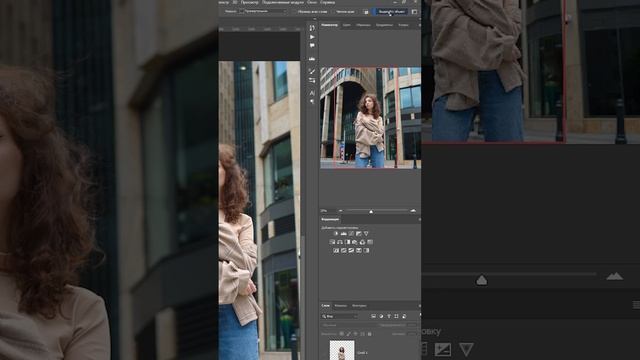Open the Navigator panel flyout menu
640x360 pixels.
coord(419,25)
